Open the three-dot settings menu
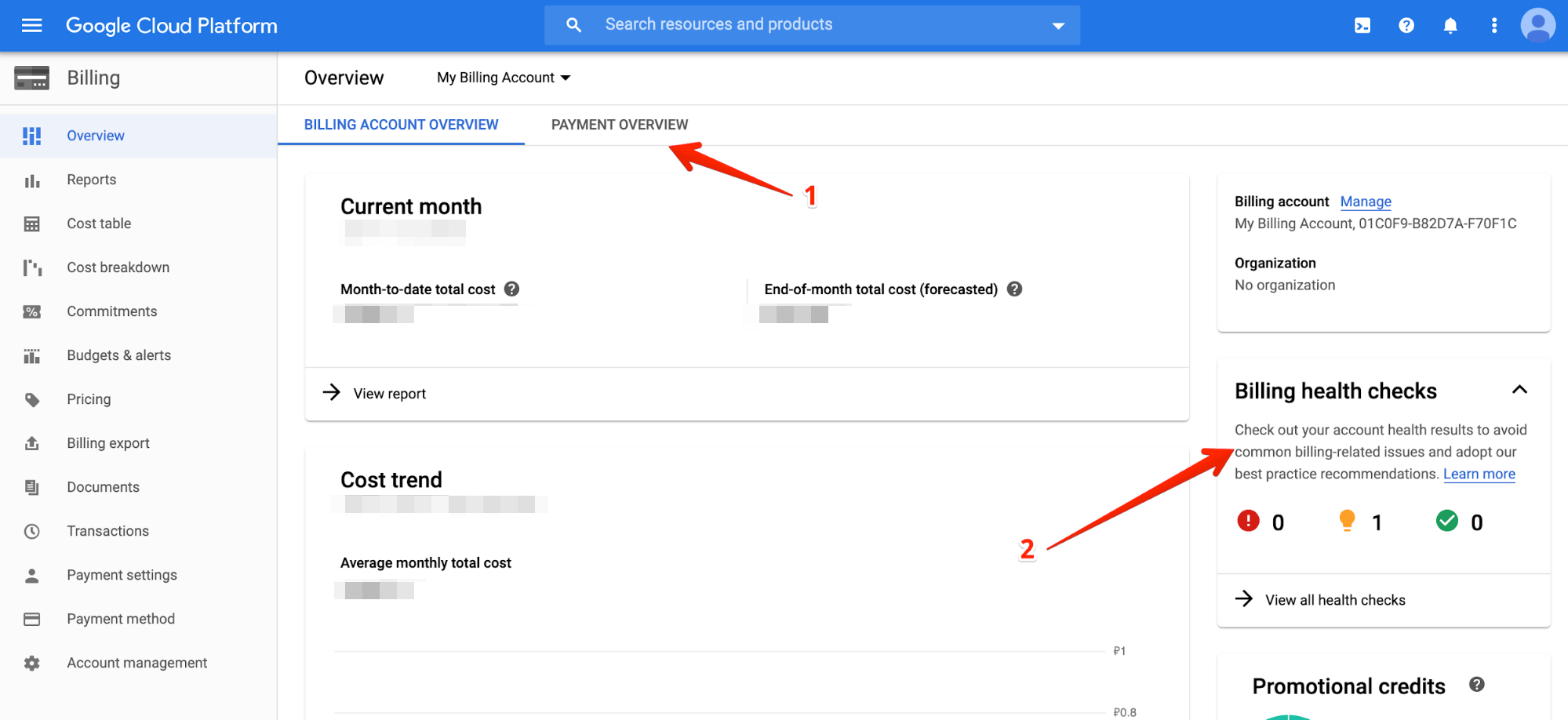Screen dimensions: 1568x720 click(x=1494, y=26)
